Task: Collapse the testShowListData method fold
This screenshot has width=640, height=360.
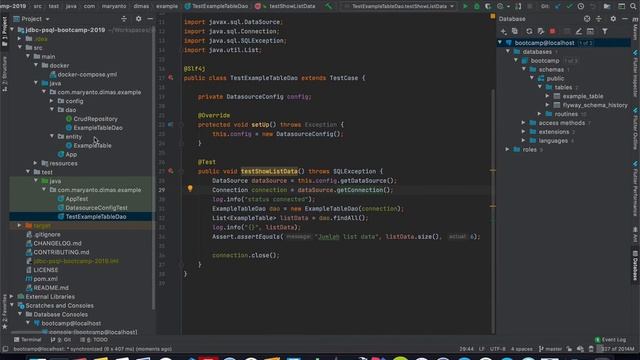Action: (181, 171)
